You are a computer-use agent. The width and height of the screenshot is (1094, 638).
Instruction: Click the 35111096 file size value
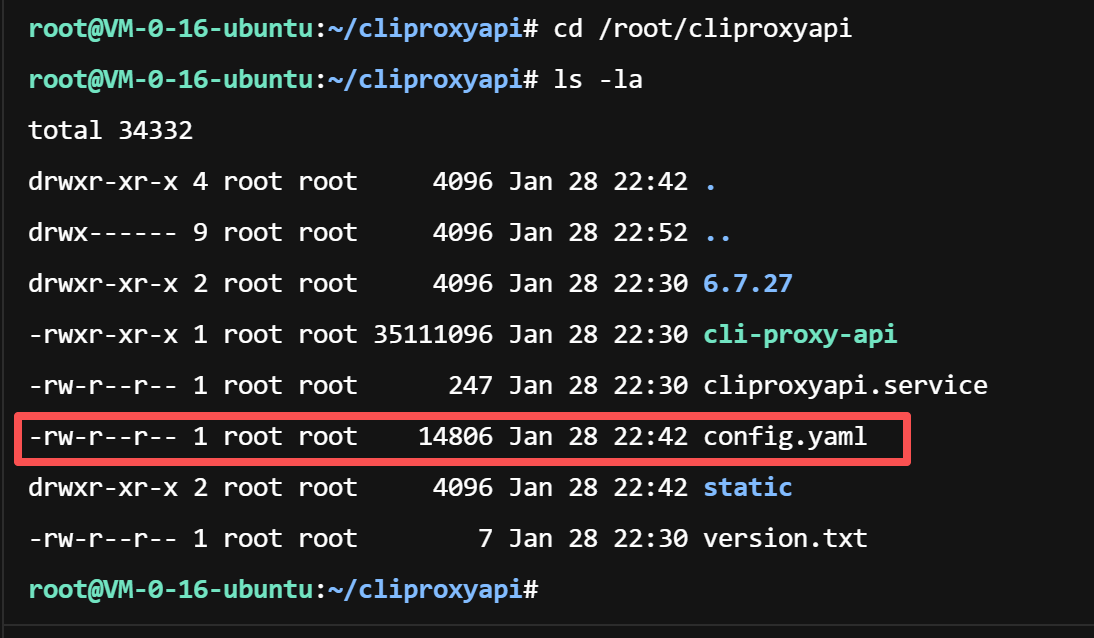tap(433, 334)
